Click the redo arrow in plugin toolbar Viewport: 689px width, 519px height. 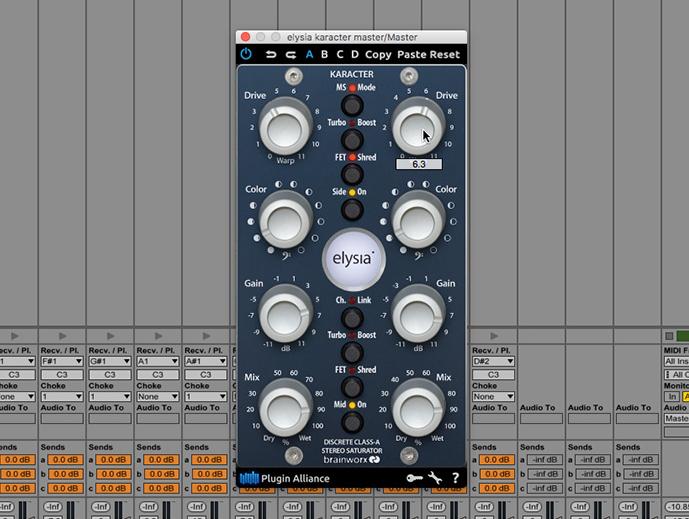(290, 55)
